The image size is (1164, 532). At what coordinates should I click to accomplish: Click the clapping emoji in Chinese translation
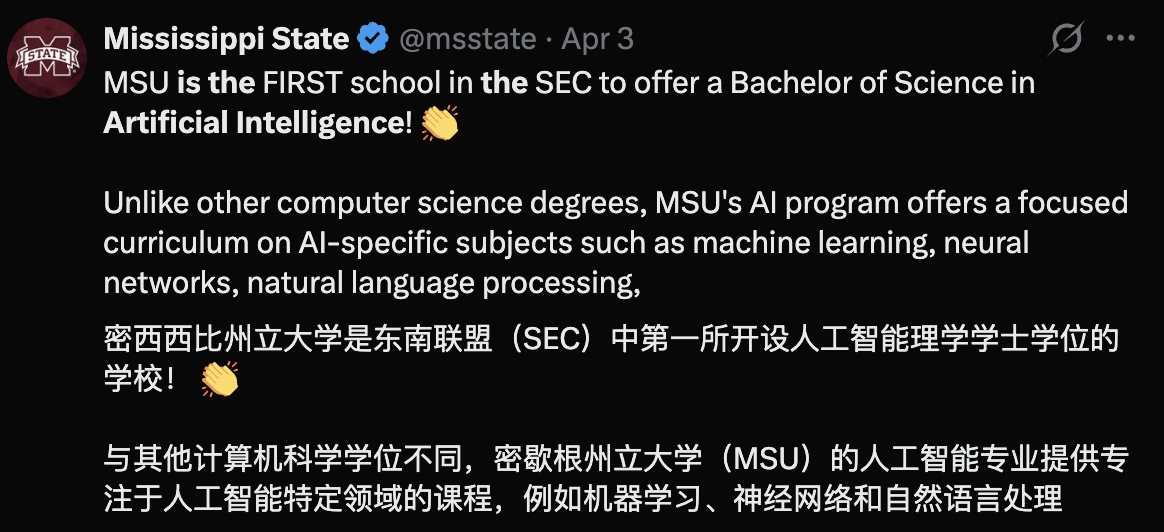pyautogui.click(x=220, y=380)
